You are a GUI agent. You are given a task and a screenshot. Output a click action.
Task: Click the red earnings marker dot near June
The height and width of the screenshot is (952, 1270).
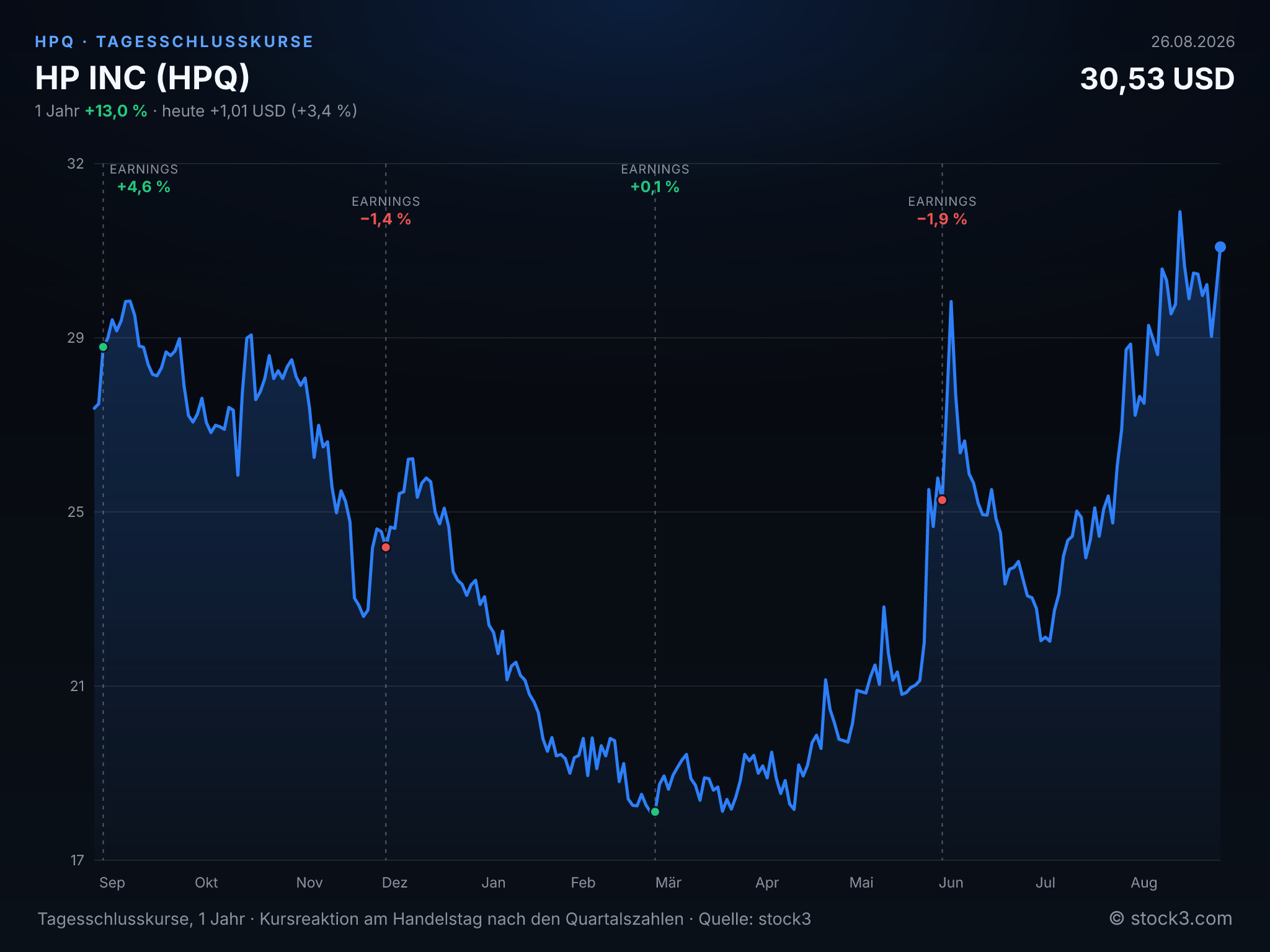pos(942,500)
